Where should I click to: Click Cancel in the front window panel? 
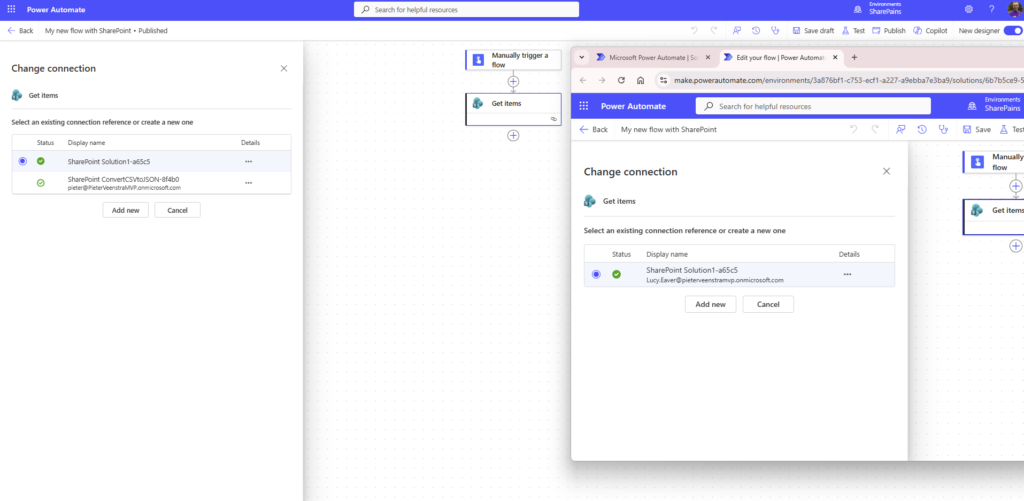click(768, 304)
